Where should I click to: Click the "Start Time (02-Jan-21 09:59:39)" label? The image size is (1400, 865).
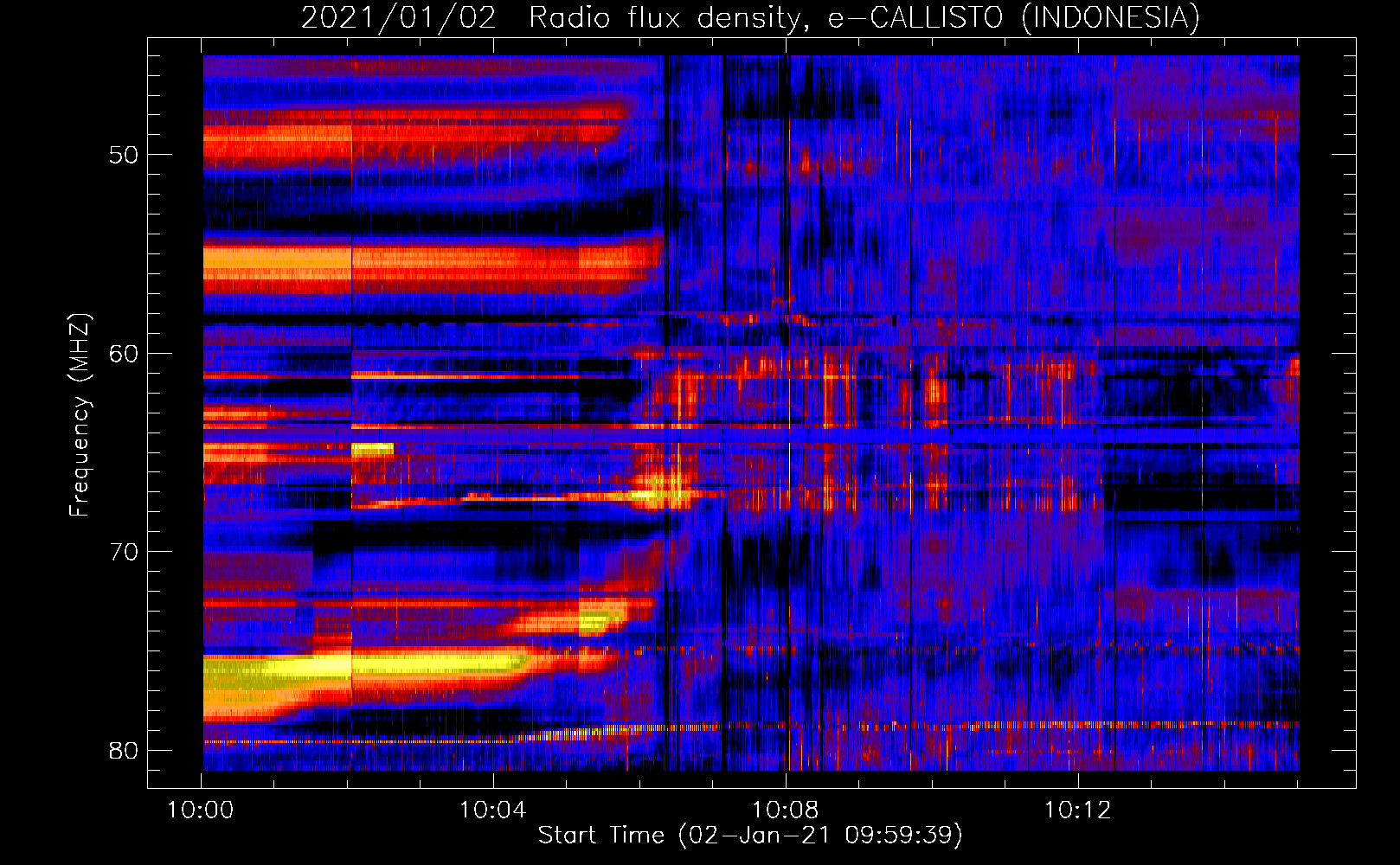tap(750, 836)
